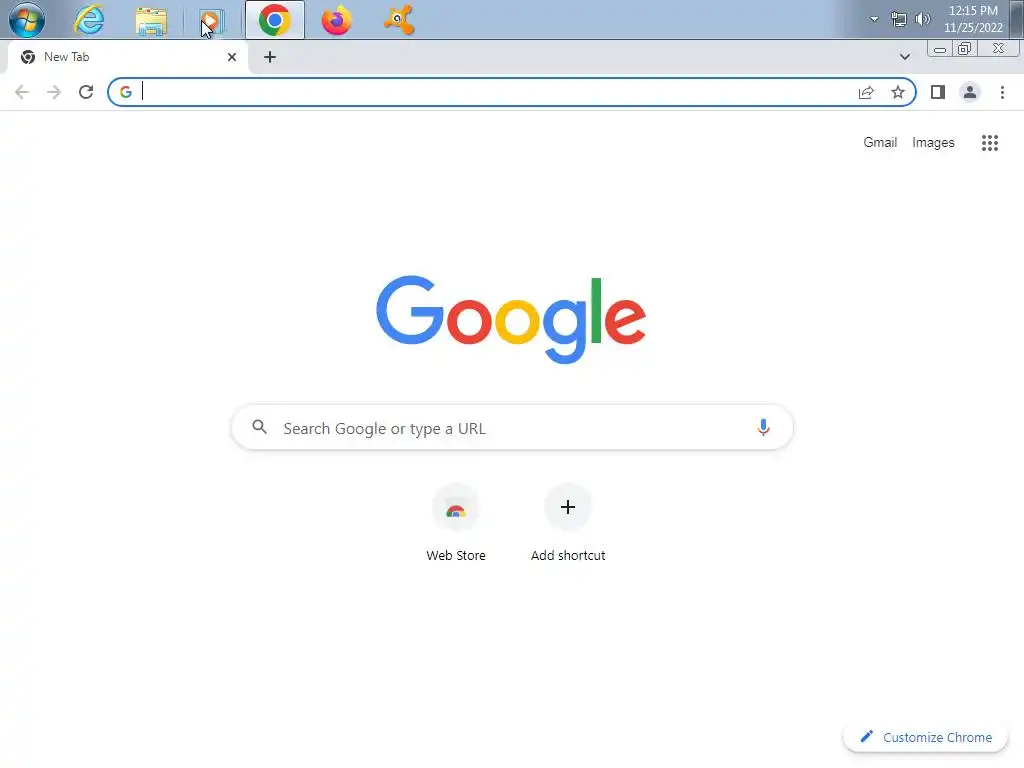Open Customize Chrome
1024x768 pixels.
pos(925,737)
